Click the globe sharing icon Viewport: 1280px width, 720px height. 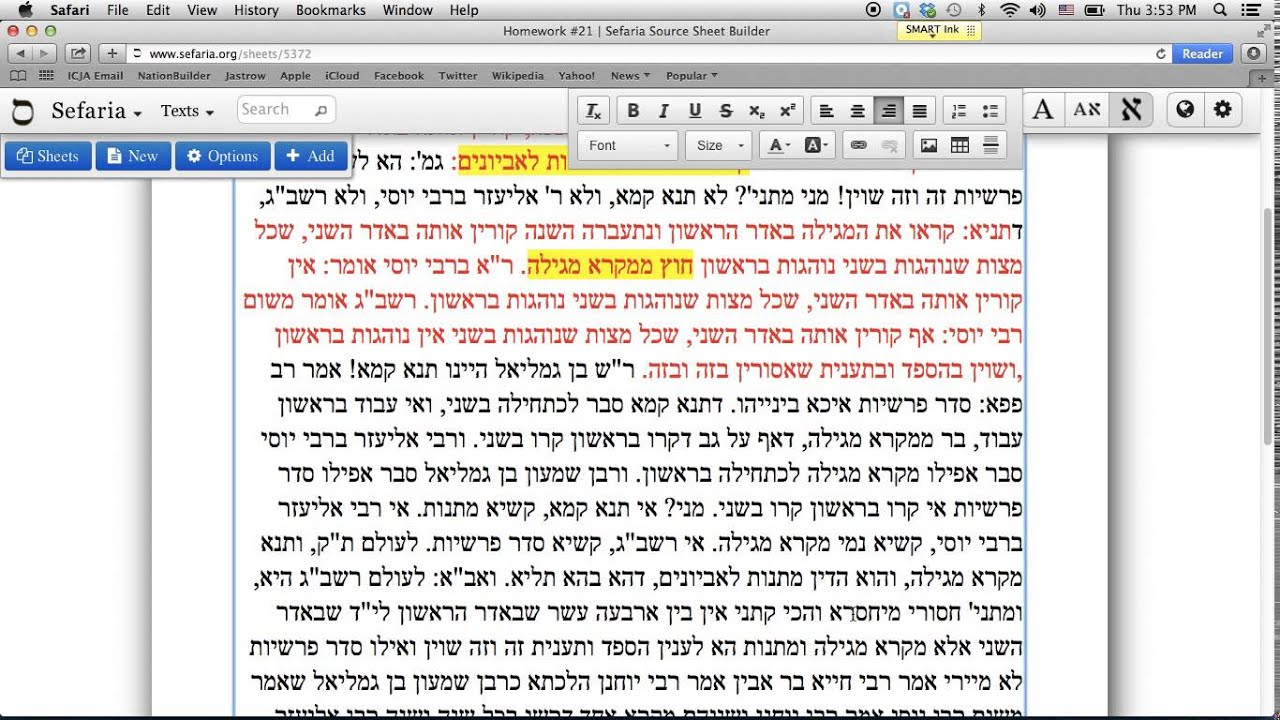click(1185, 110)
